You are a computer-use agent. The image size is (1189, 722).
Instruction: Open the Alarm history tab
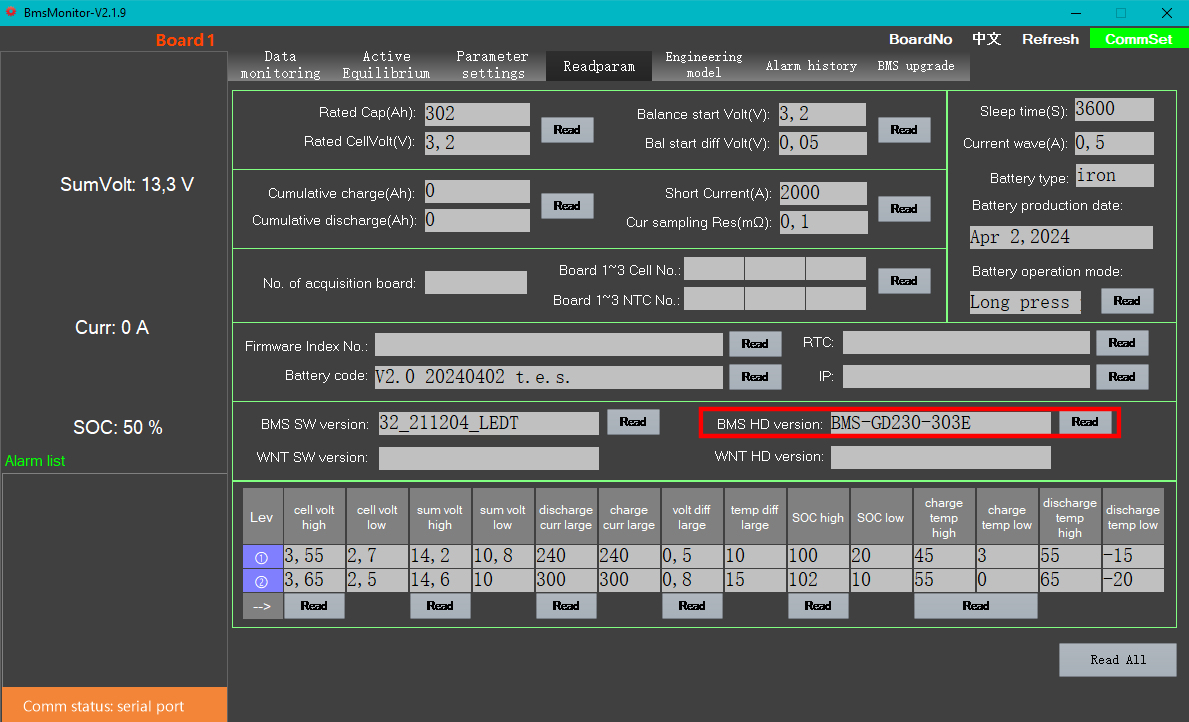coord(811,66)
